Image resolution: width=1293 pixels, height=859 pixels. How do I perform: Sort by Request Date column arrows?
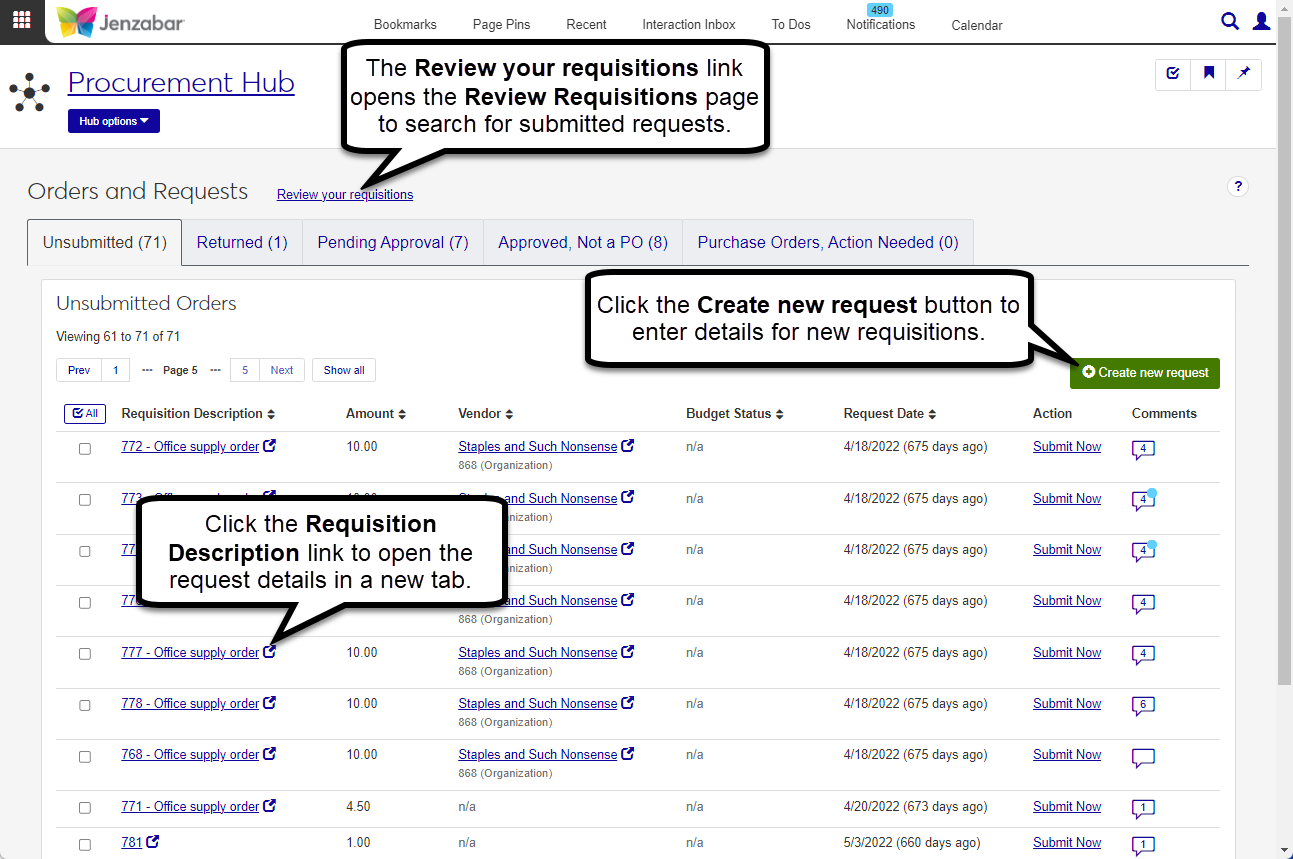click(x=932, y=414)
